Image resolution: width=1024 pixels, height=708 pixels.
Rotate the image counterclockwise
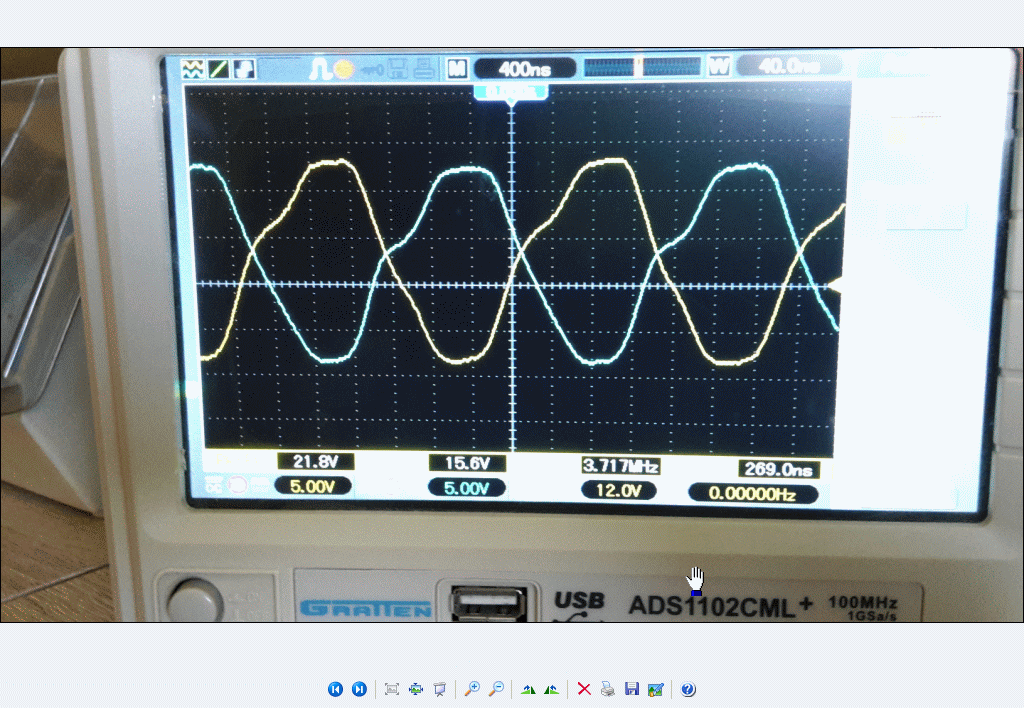(551, 689)
